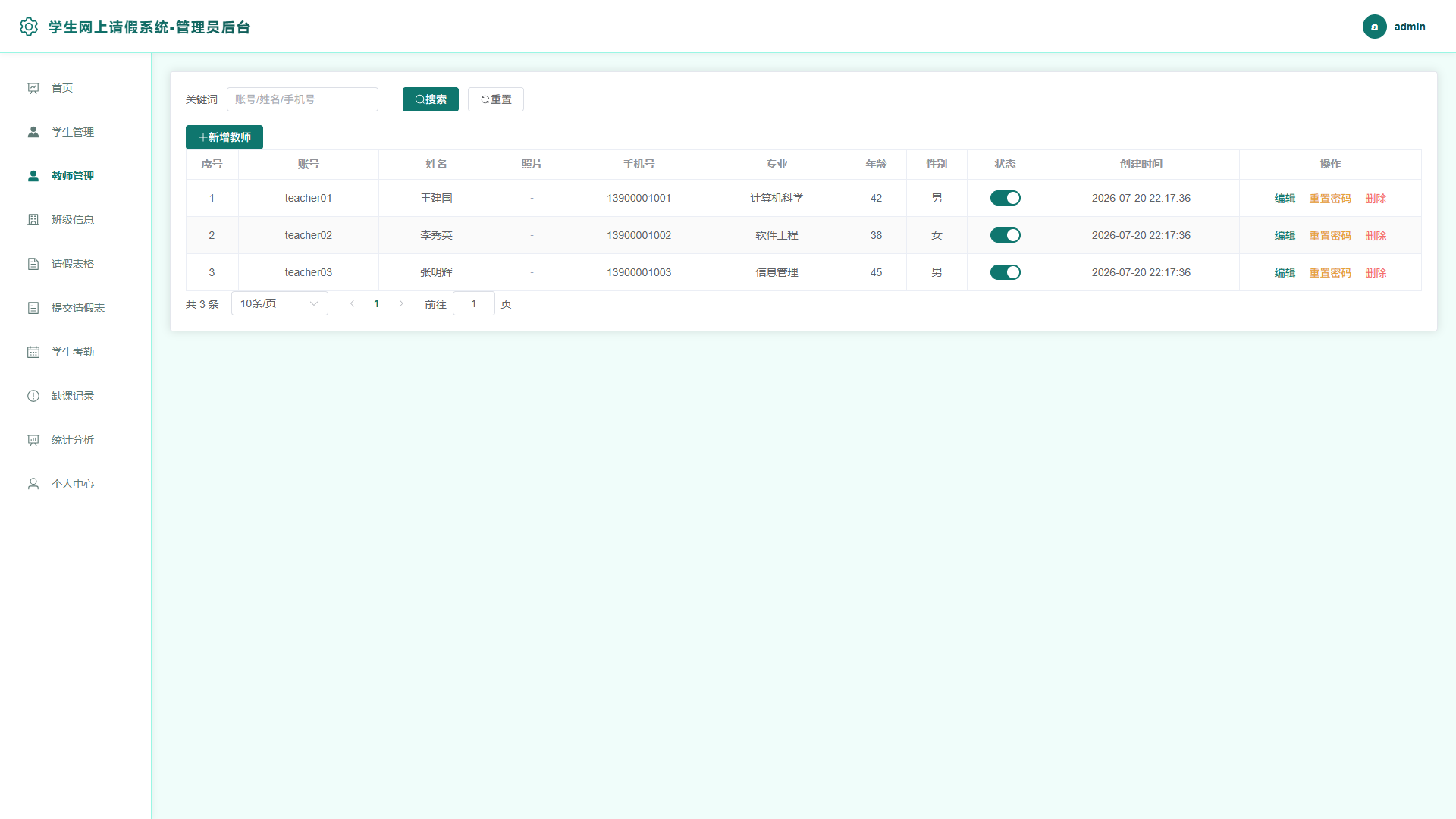This screenshot has width=1456, height=819.
Task: Click 重置密码 link for teacher01
Action: [x=1330, y=198]
